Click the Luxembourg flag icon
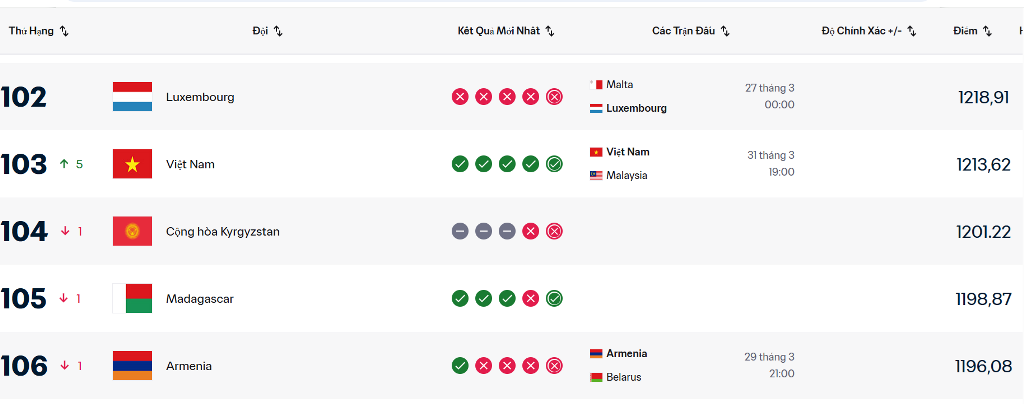The height and width of the screenshot is (404, 1024). pyautogui.click(x=132, y=97)
